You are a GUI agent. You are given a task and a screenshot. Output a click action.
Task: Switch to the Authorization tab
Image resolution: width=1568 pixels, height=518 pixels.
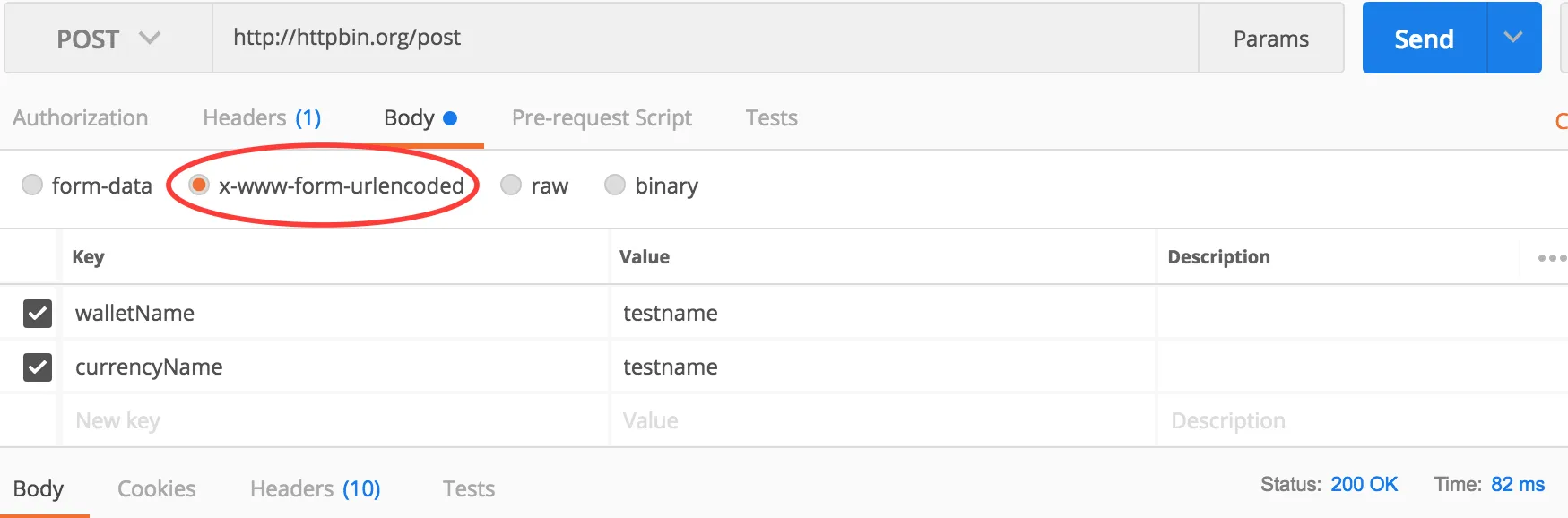(81, 118)
